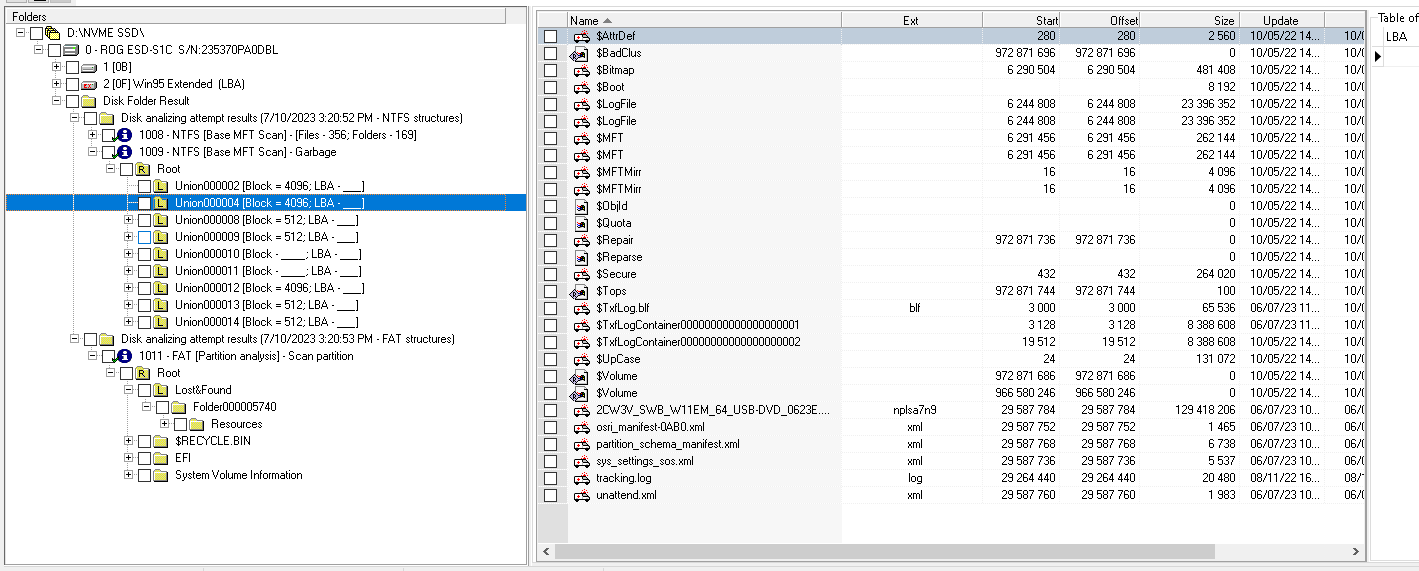Click the $UpCase file icon
The height and width of the screenshot is (571, 1419).
[581, 359]
